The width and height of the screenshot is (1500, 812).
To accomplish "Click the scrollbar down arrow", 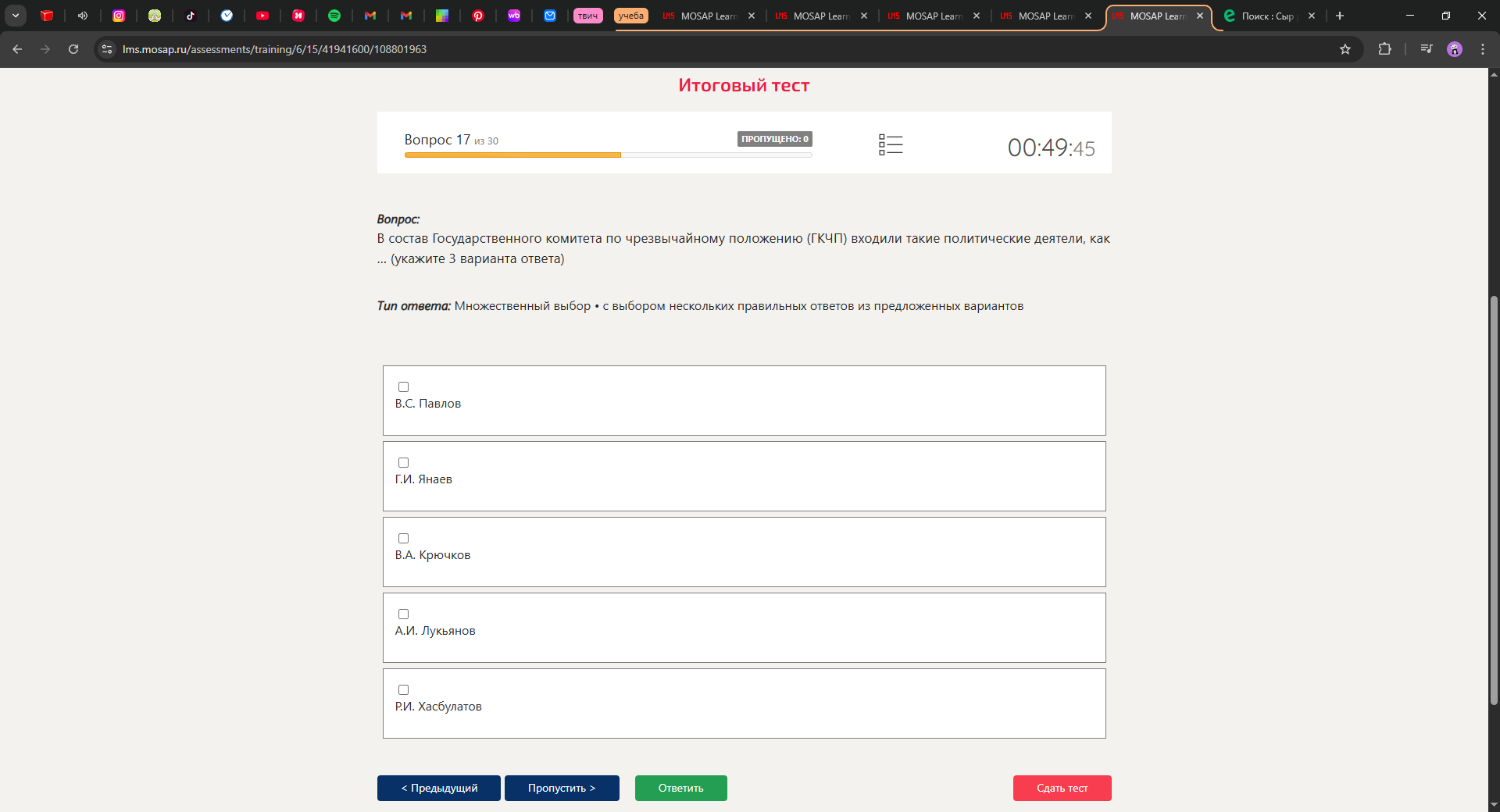I will tap(1494, 805).
